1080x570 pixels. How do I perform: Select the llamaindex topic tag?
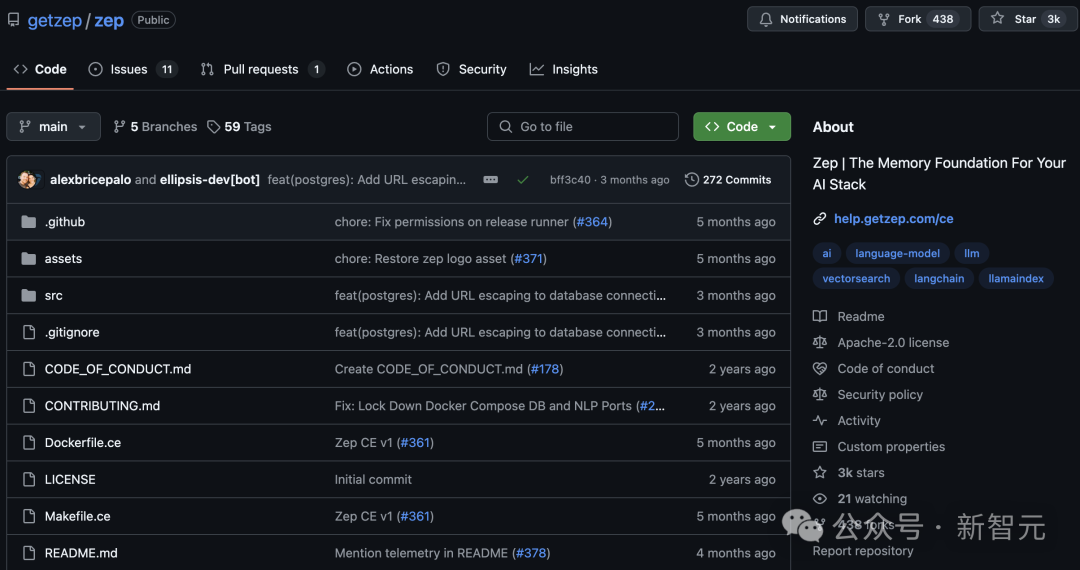(x=1016, y=279)
